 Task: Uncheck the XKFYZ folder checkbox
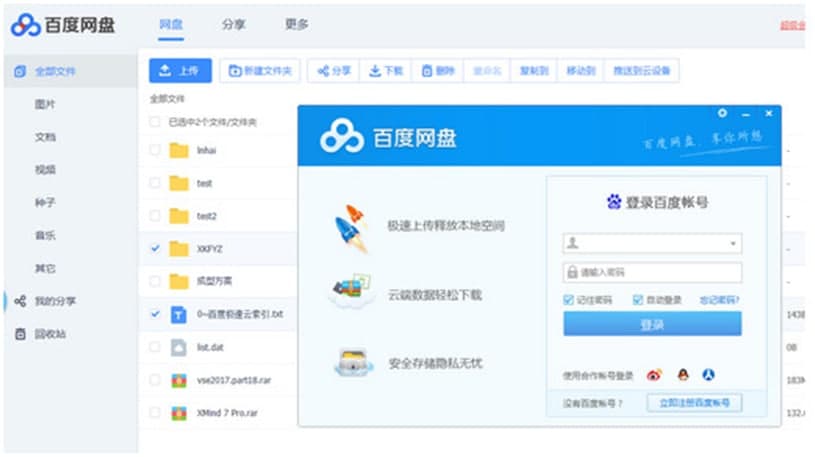coord(154,249)
